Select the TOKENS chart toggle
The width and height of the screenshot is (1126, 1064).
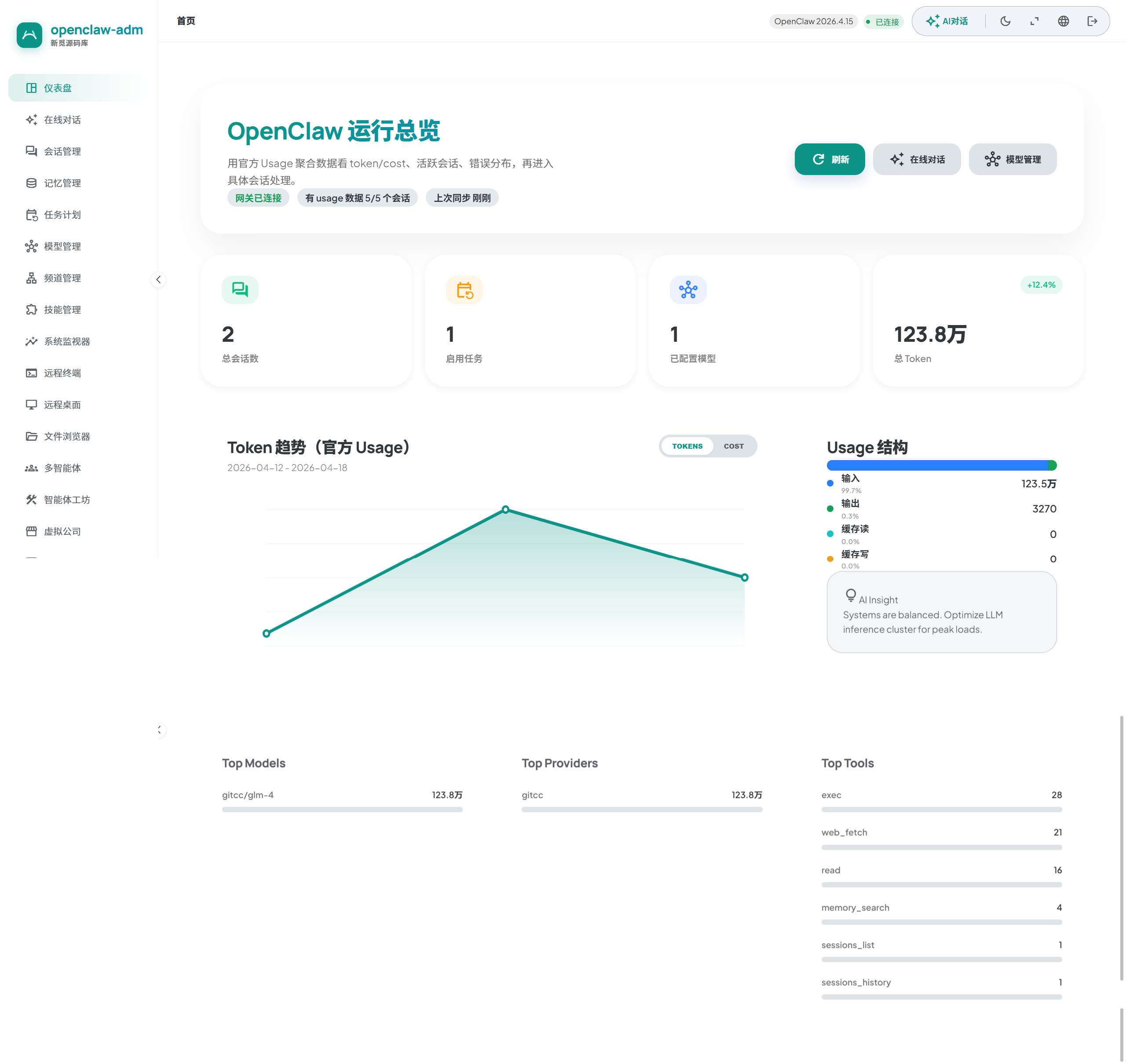coord(687,446)
